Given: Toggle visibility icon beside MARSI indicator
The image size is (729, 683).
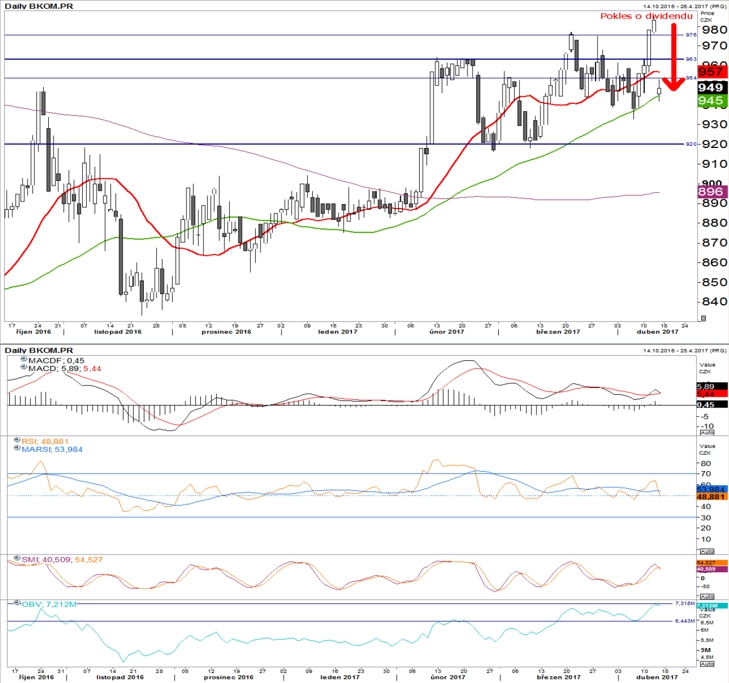Looking at the screenshot, I should coord(17,448).
